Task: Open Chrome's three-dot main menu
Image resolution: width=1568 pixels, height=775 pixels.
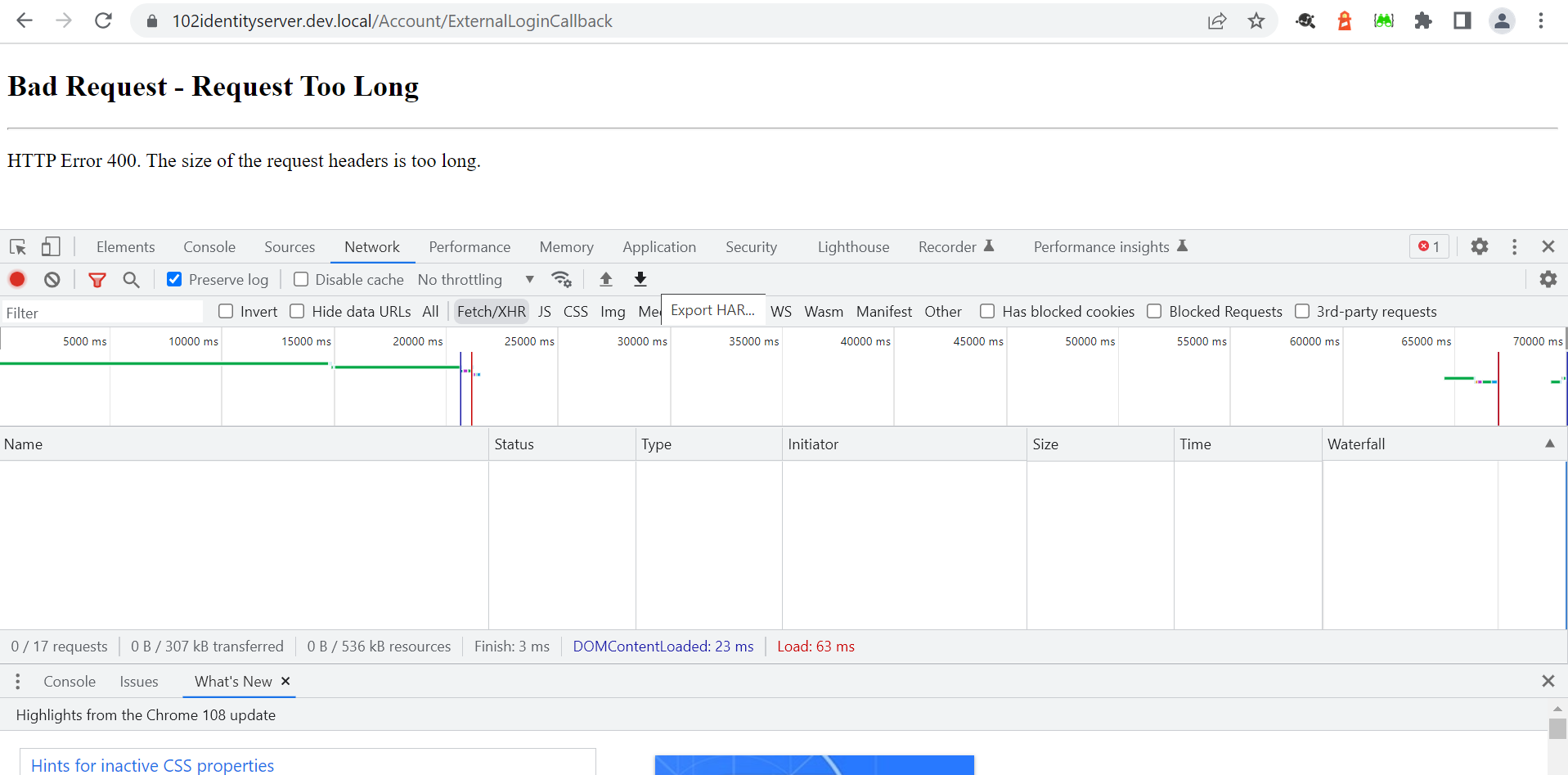Action: tap(1541, 21)
